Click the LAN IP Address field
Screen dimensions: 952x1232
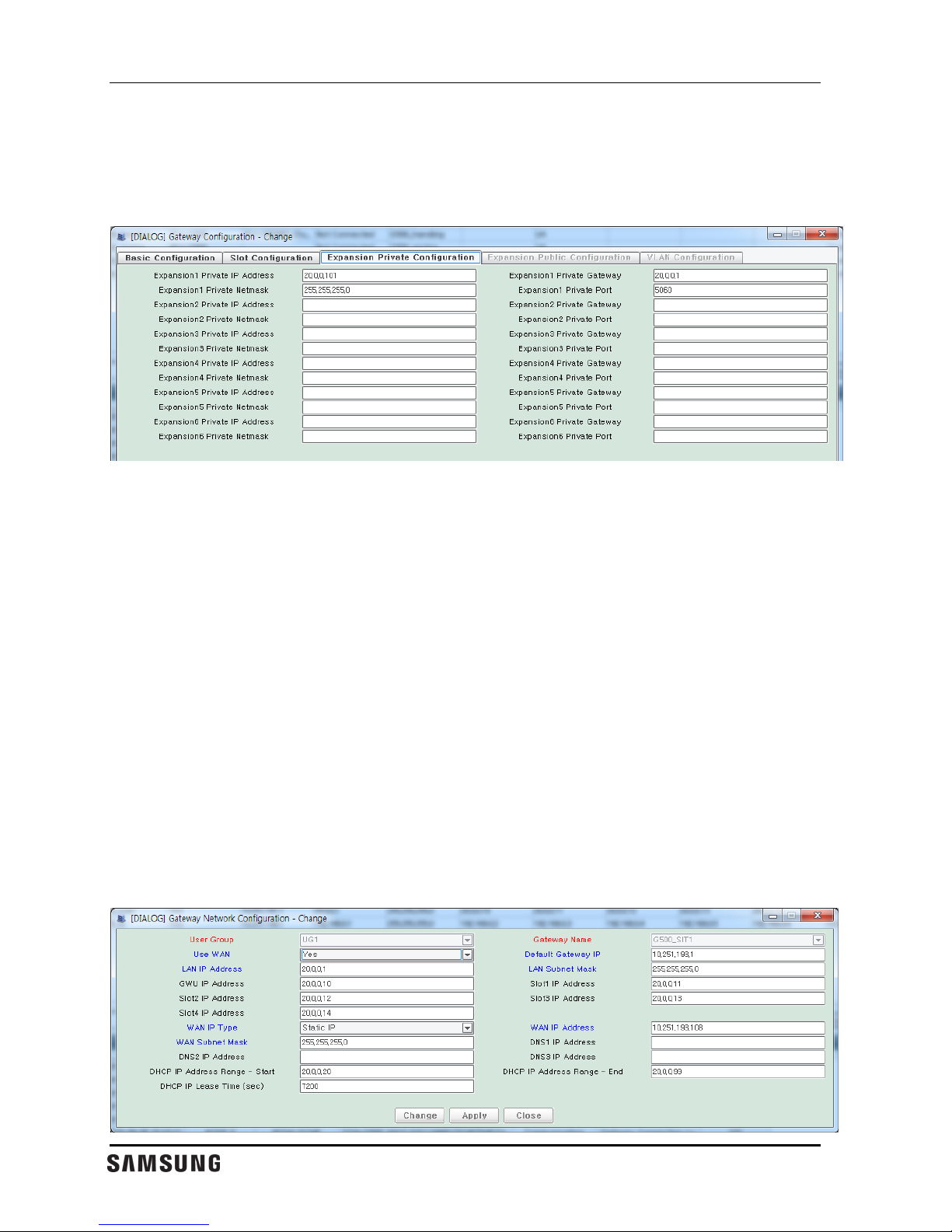point(387,969)
